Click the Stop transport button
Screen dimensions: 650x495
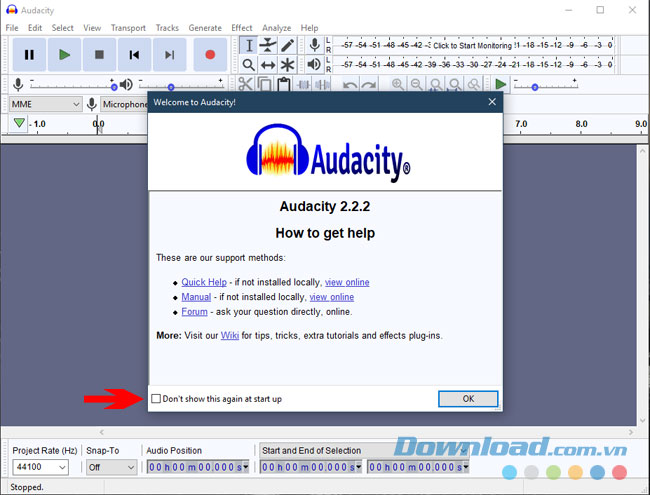[99, 55]
